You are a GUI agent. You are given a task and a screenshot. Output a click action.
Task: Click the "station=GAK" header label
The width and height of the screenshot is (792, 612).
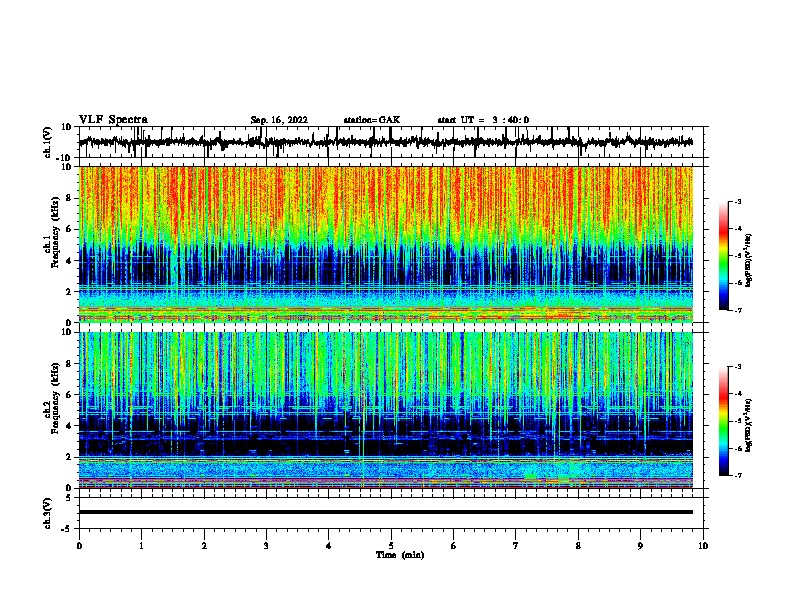coord(372,120)
